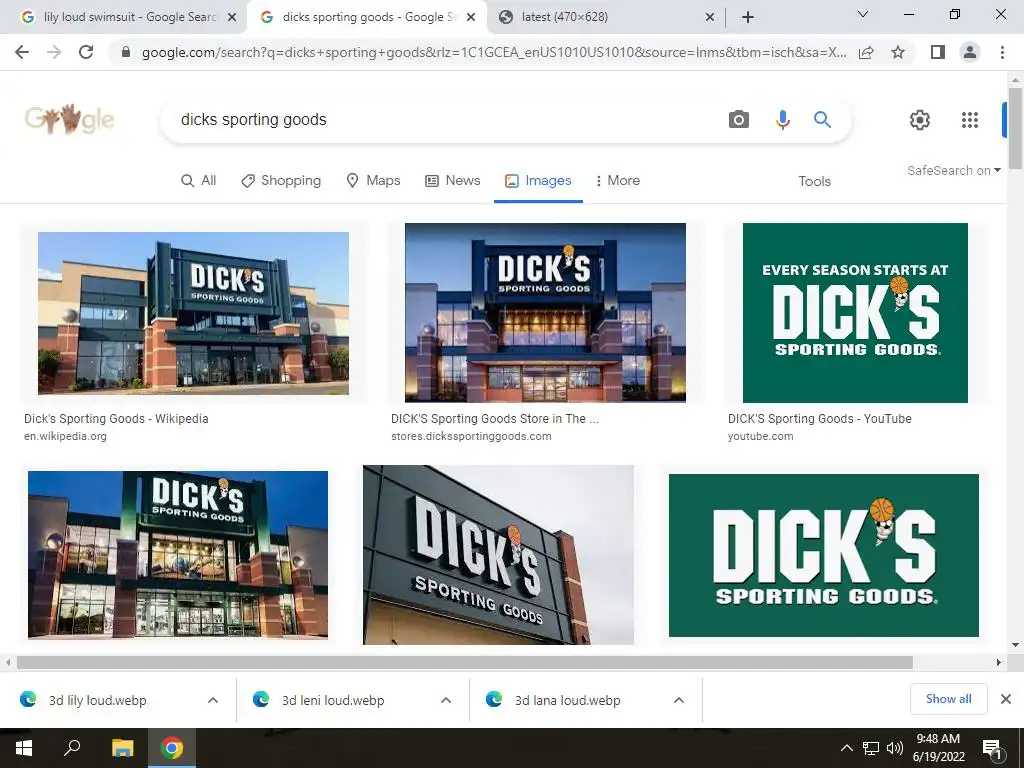Image resolution: width=1024 pixels, height=768 pixels.
Task: Open Google quick settings gear
Action: 920,120
